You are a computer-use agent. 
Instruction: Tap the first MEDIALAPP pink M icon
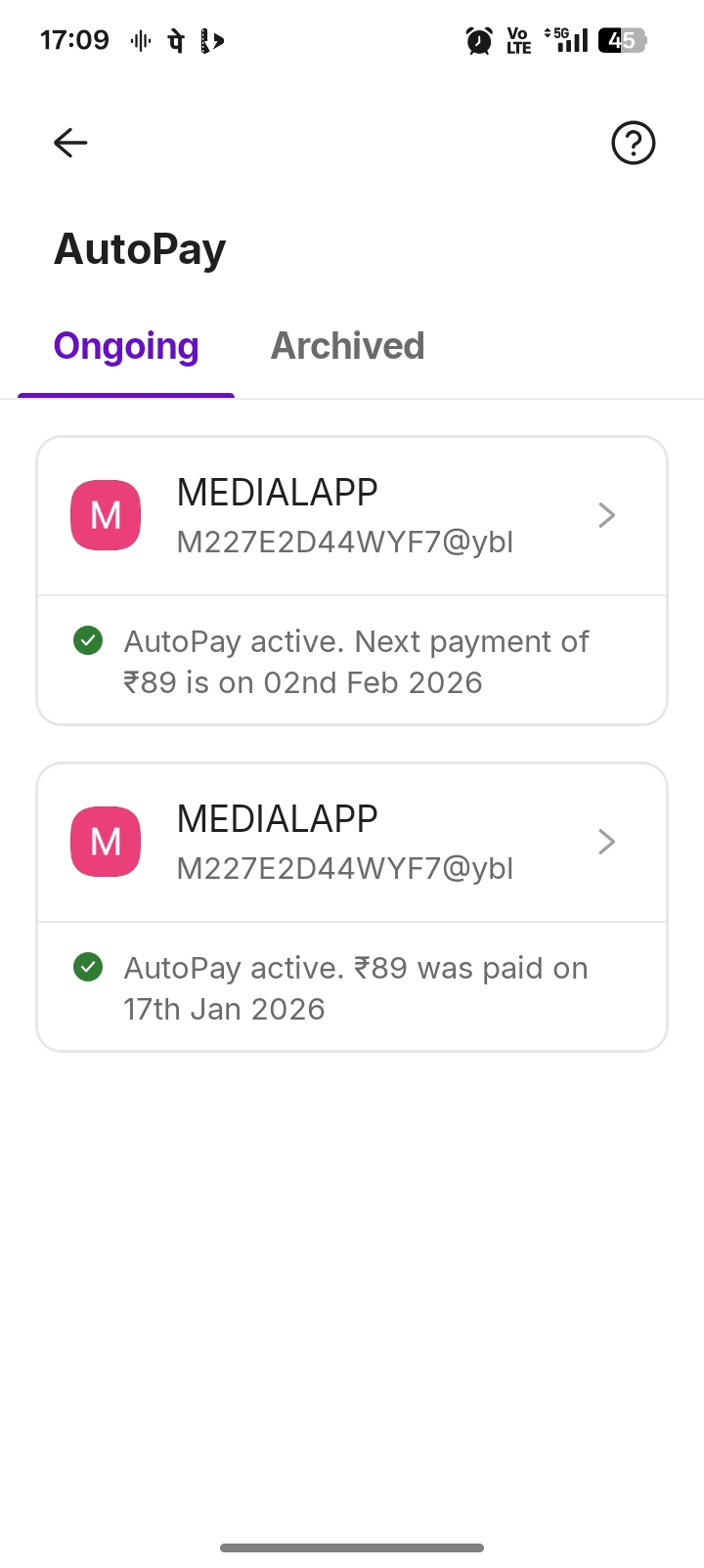click(106, 515)
